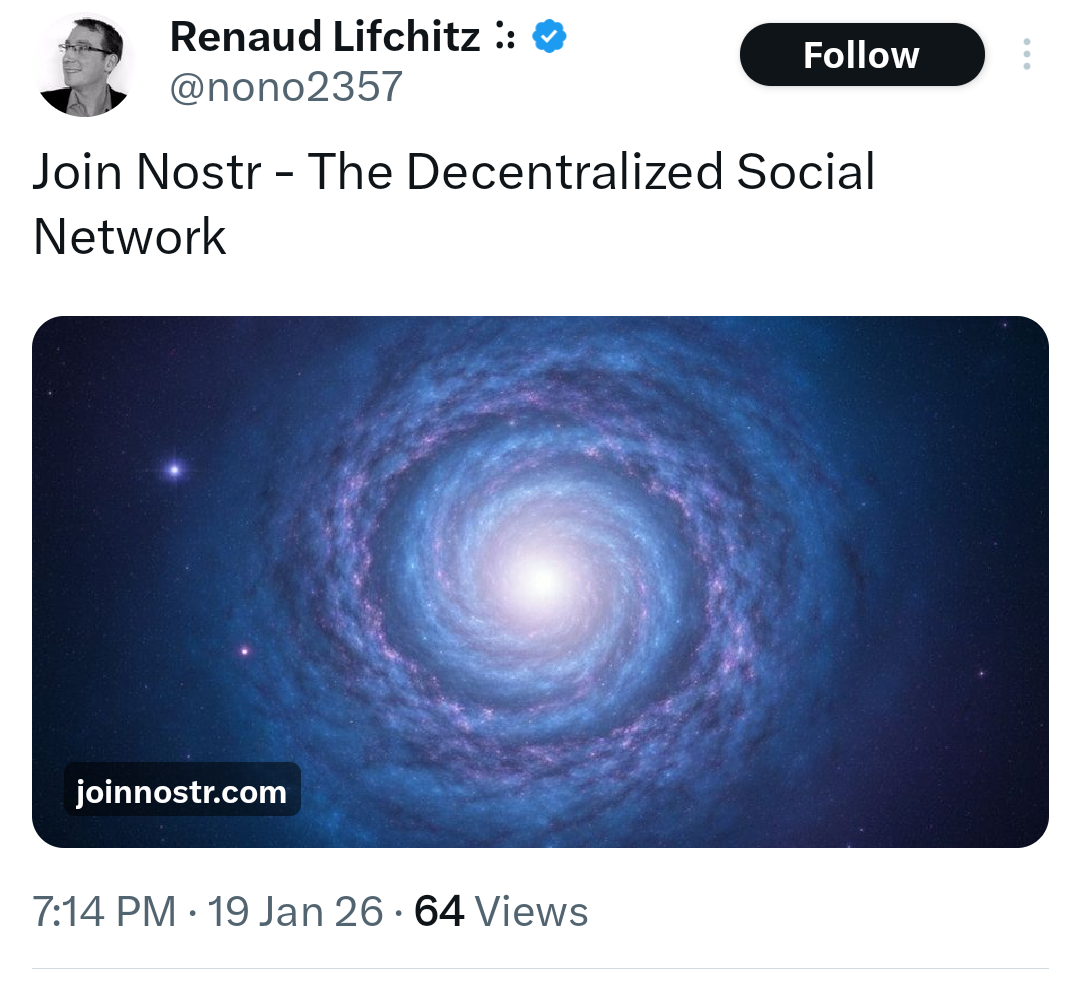Click the bright star left of the galaxy

point(175,469)
